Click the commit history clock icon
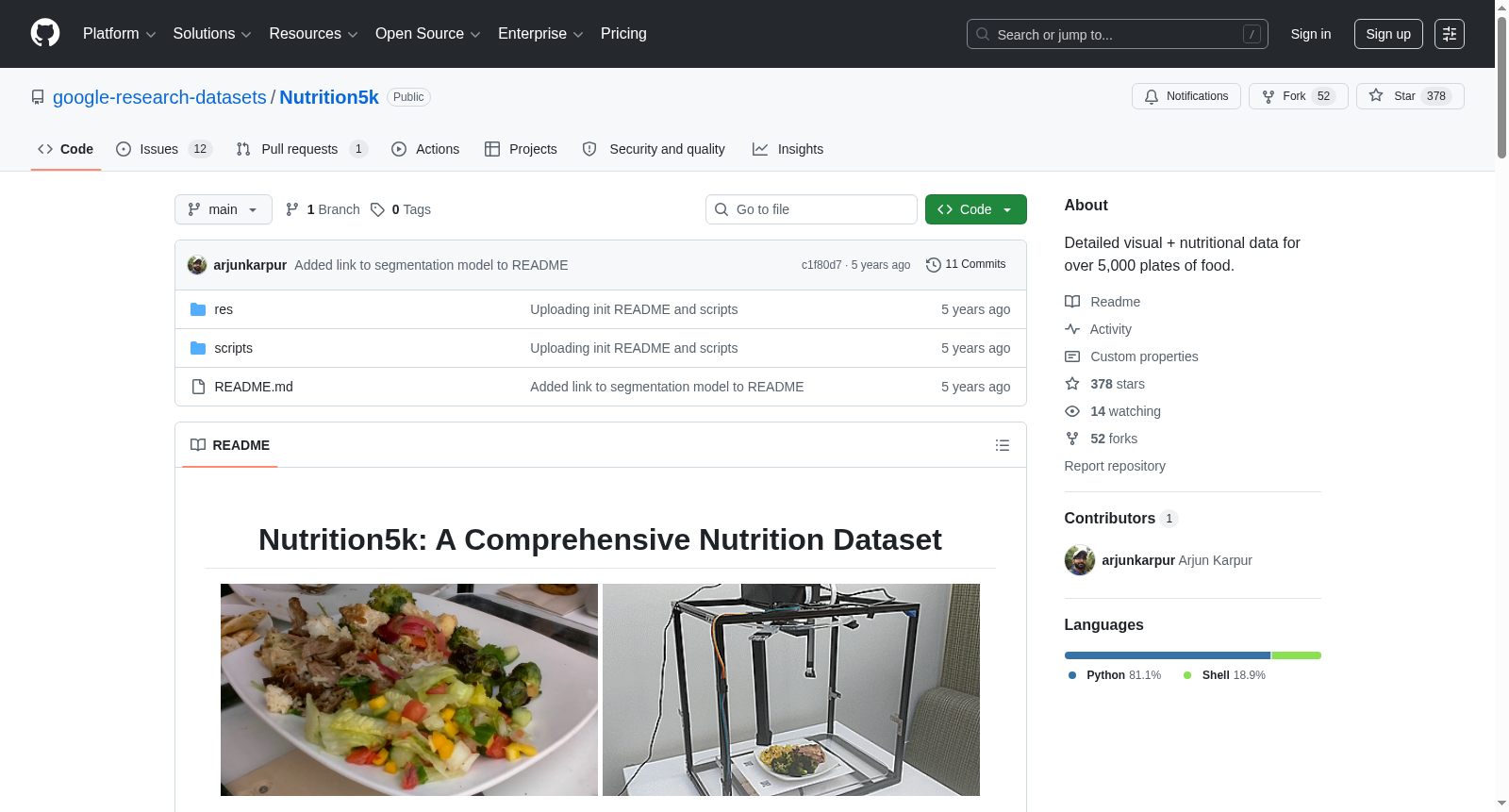 point(934,265)
